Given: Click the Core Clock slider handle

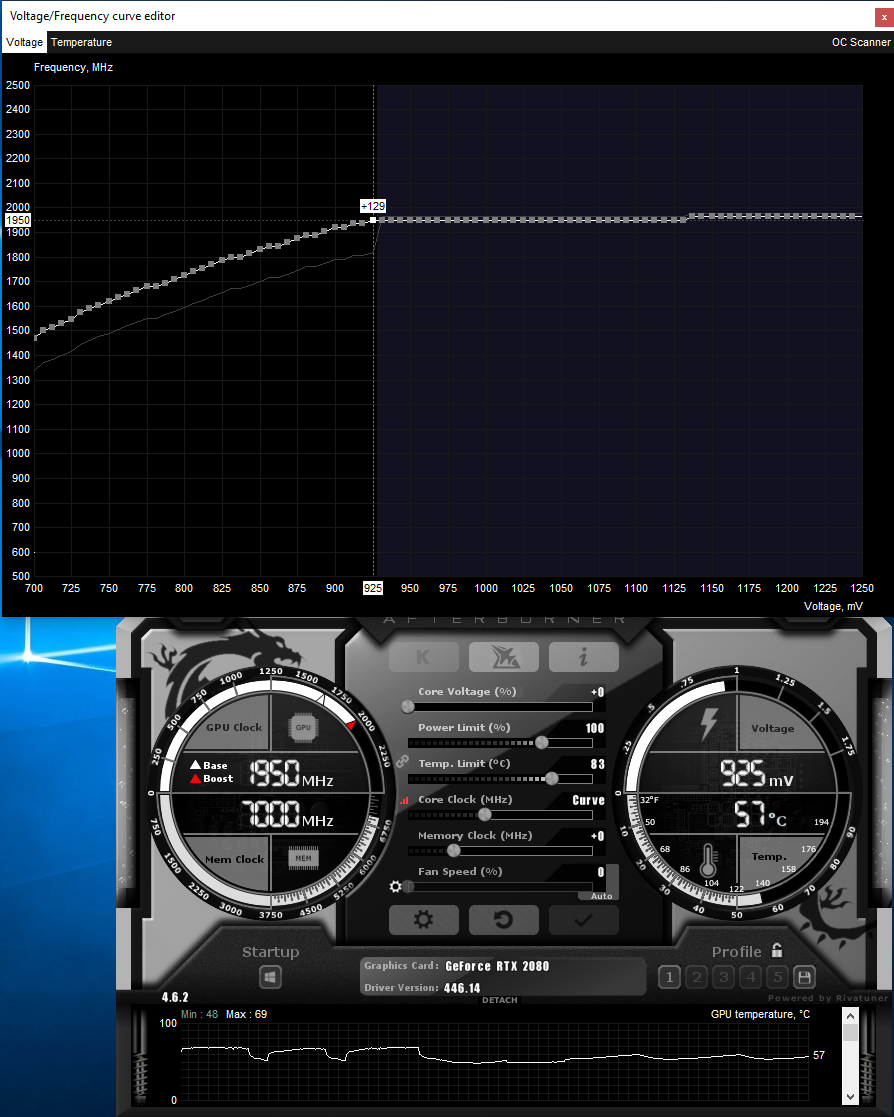Looking at the screenshot, I should click(x=485, y=814).
